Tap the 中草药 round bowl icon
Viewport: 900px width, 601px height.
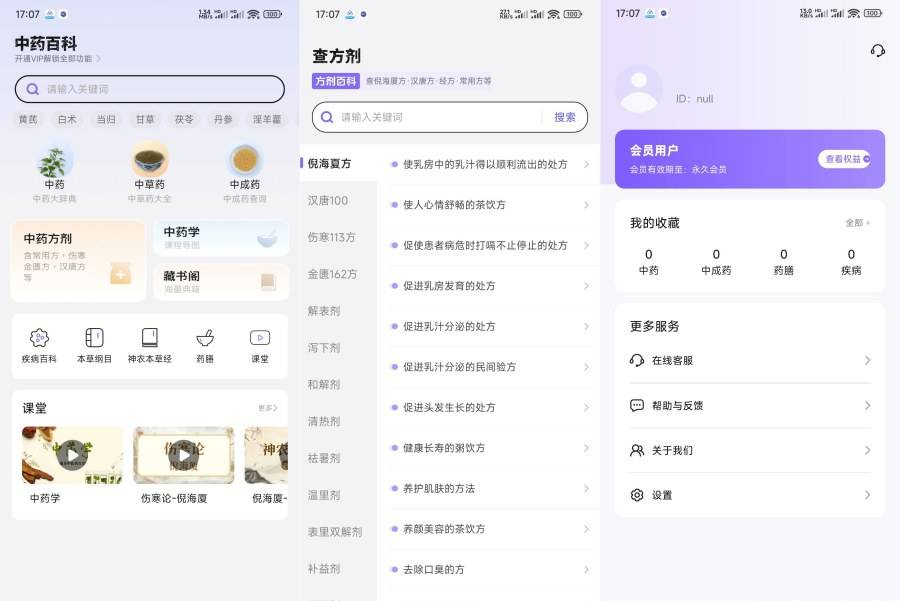point(150,160)
